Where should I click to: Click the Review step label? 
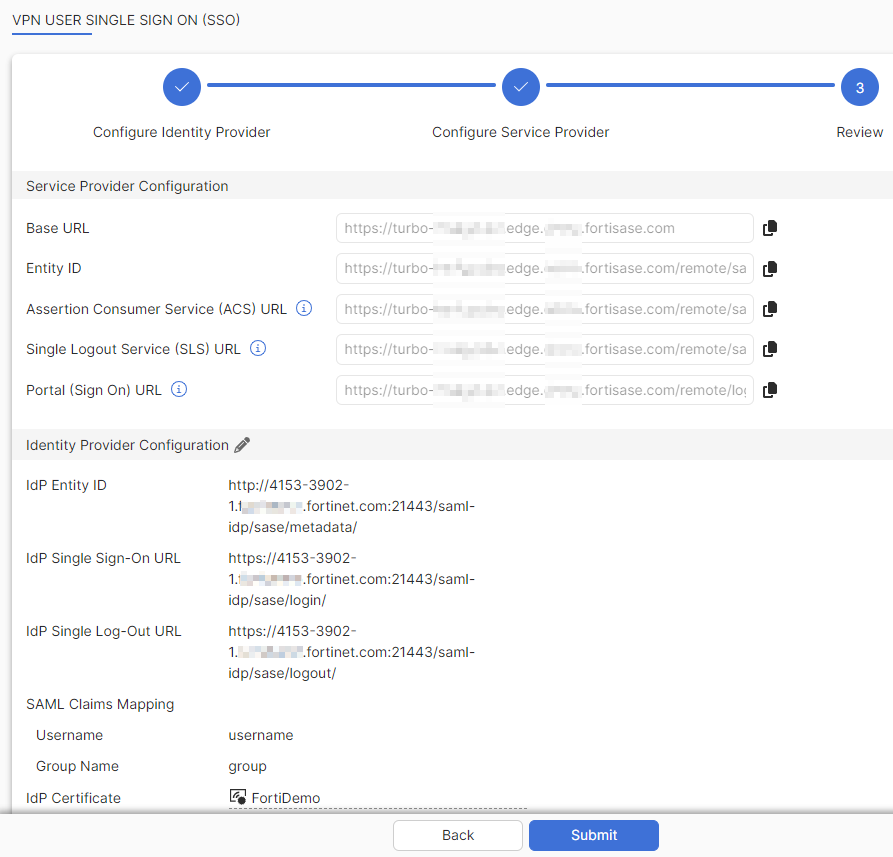coord(860,131)
